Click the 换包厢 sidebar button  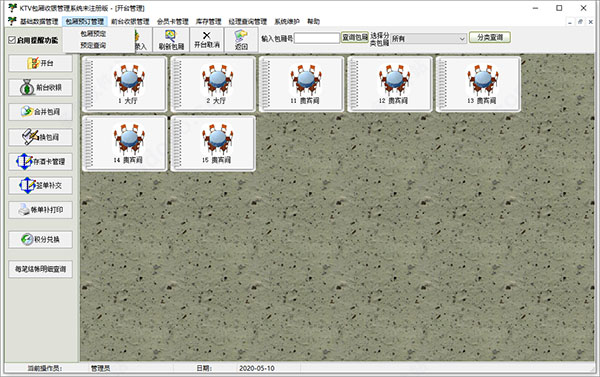click(x=40, y=137)
